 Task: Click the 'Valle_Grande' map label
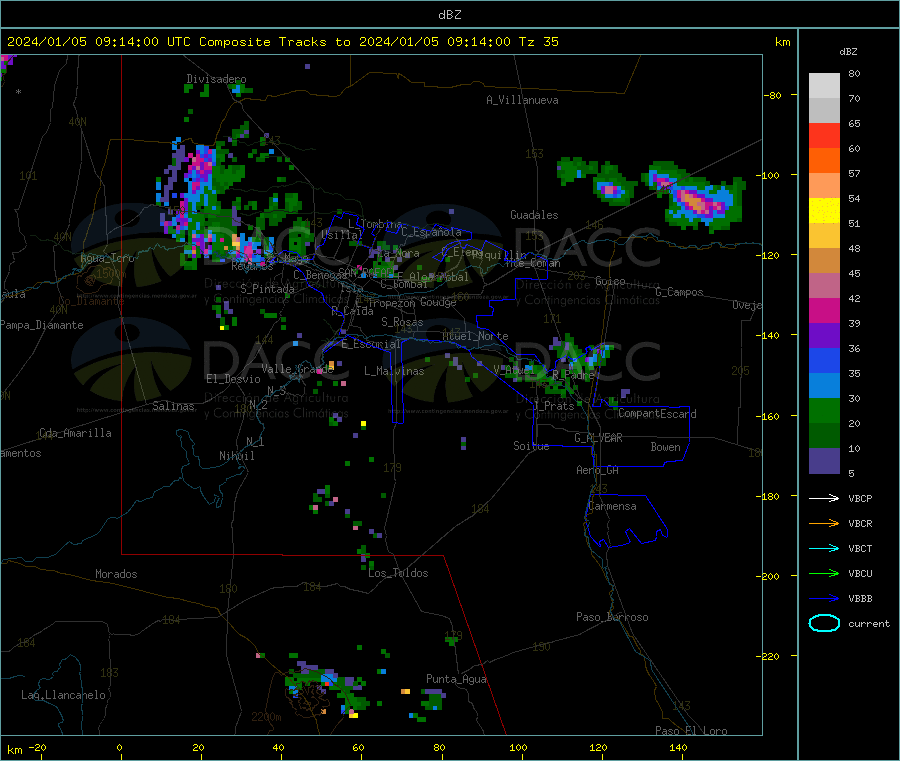[x=297, y=369]
